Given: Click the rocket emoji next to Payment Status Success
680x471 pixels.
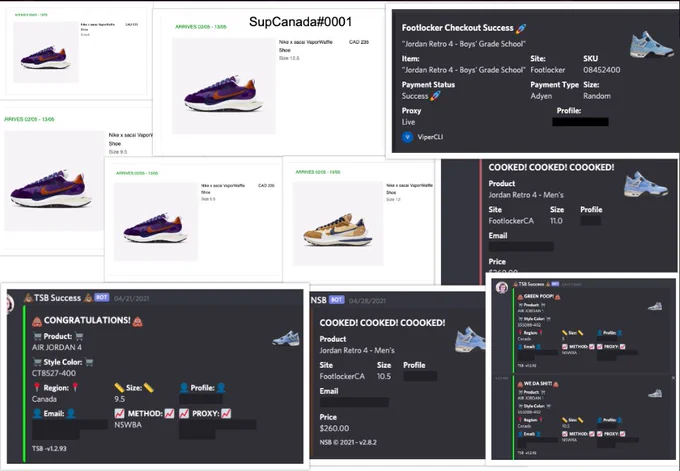Looking at the screenshot, I should pyautogui.click(x=435, y=96).
